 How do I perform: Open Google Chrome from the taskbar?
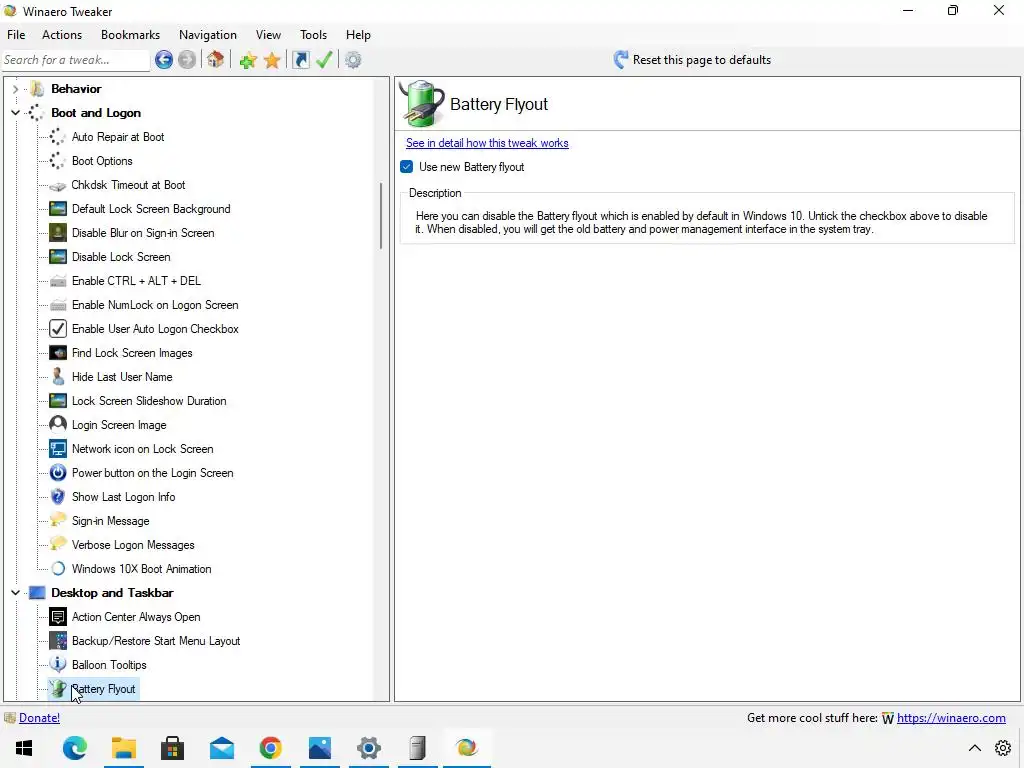click(270, 748)
